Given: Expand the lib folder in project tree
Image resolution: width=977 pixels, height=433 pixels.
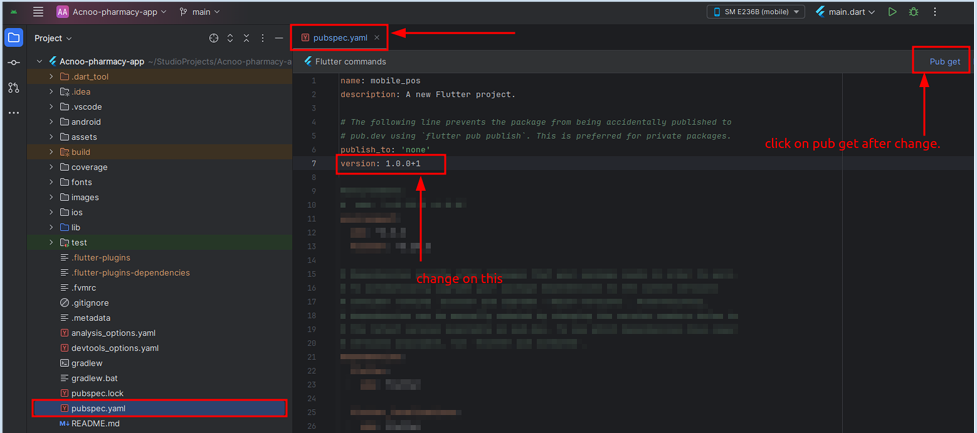Looking at the screenshot, I should click(52, 227).
